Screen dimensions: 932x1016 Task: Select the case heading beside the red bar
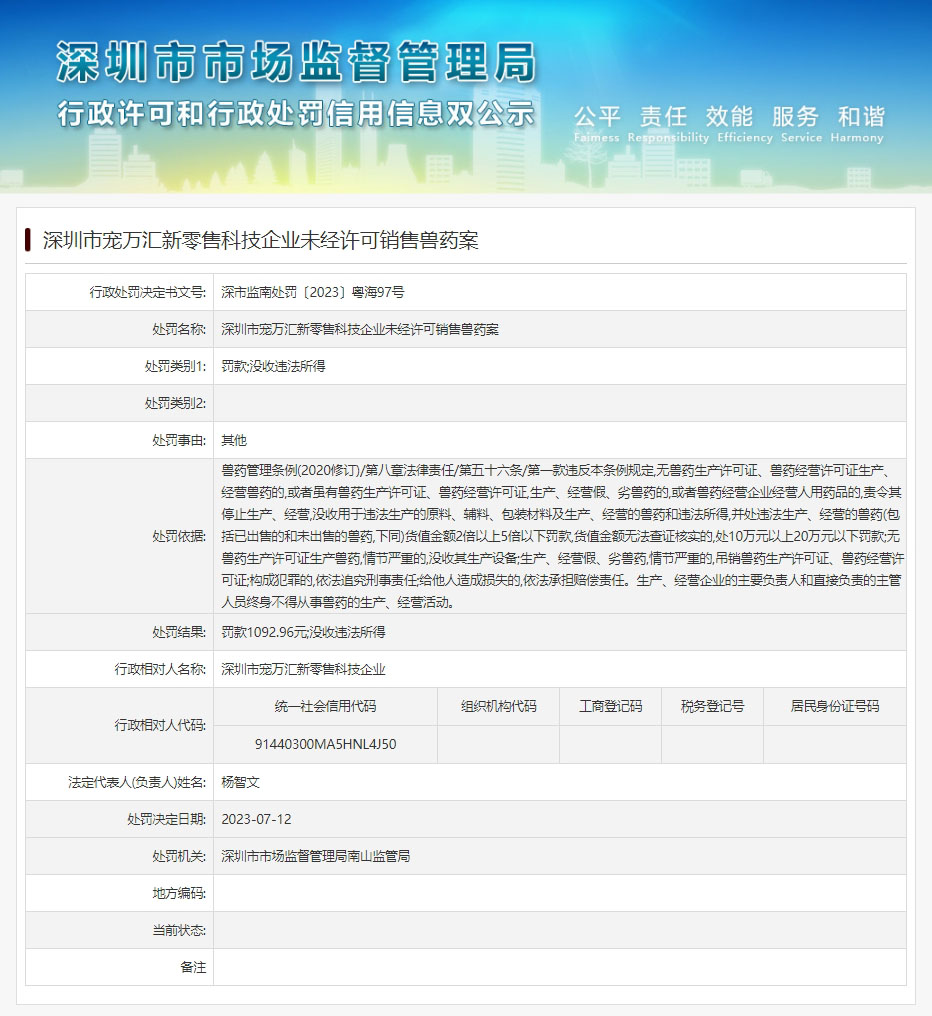[x=260, y=240]
